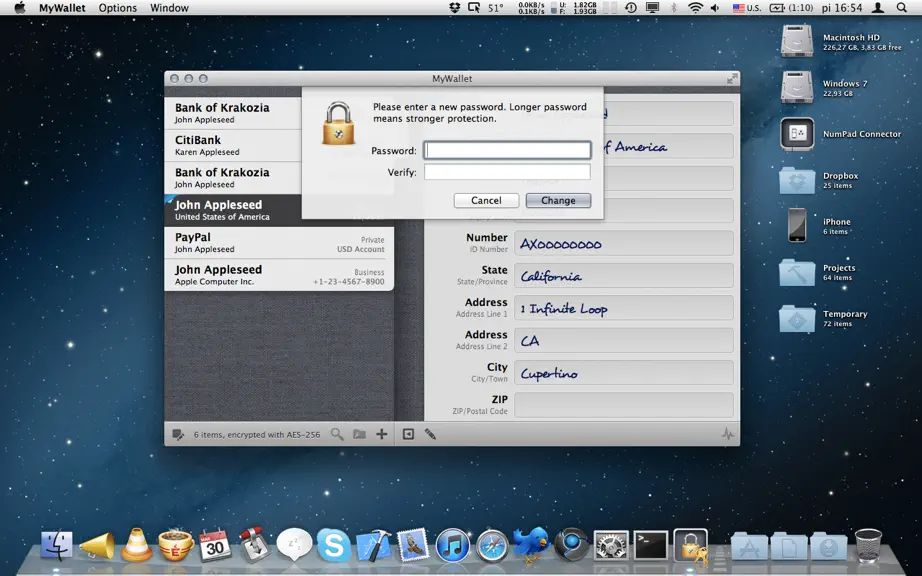Screen dimensions: 922x576
Task: Select the PayPal list entry
Action: coord(279,243)
